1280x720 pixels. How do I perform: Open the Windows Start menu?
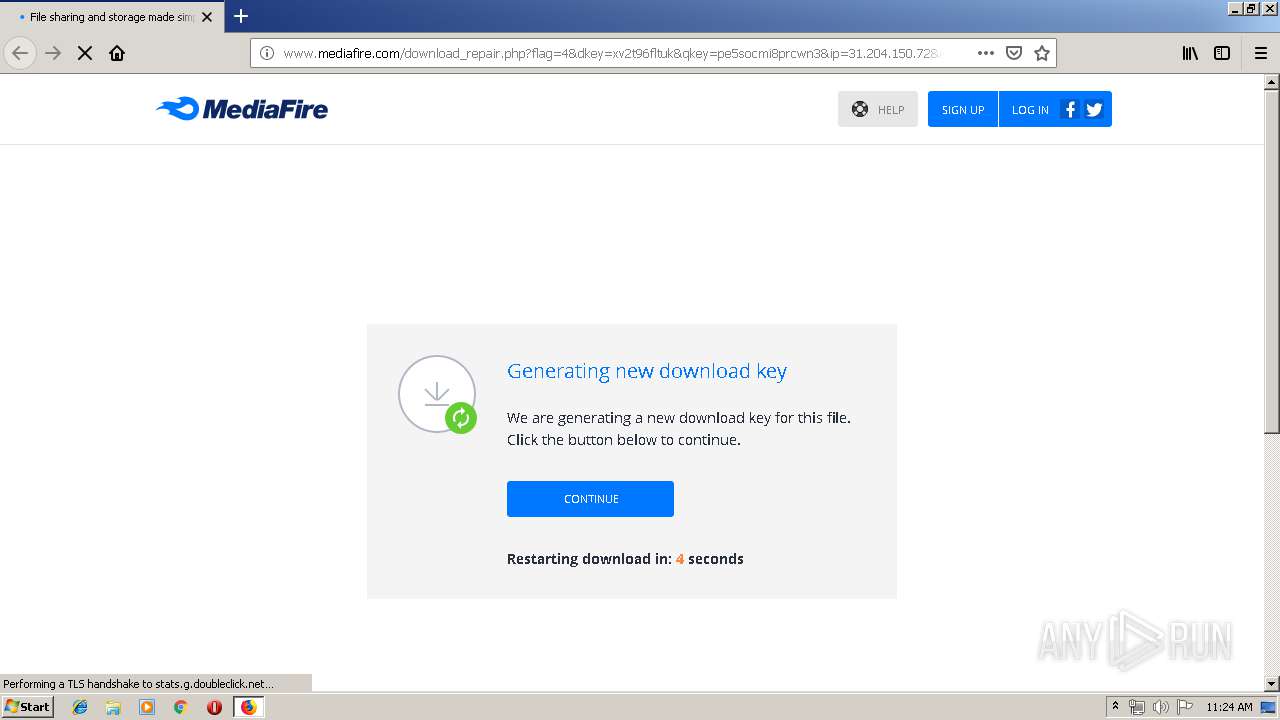click(x=27, y=706)
